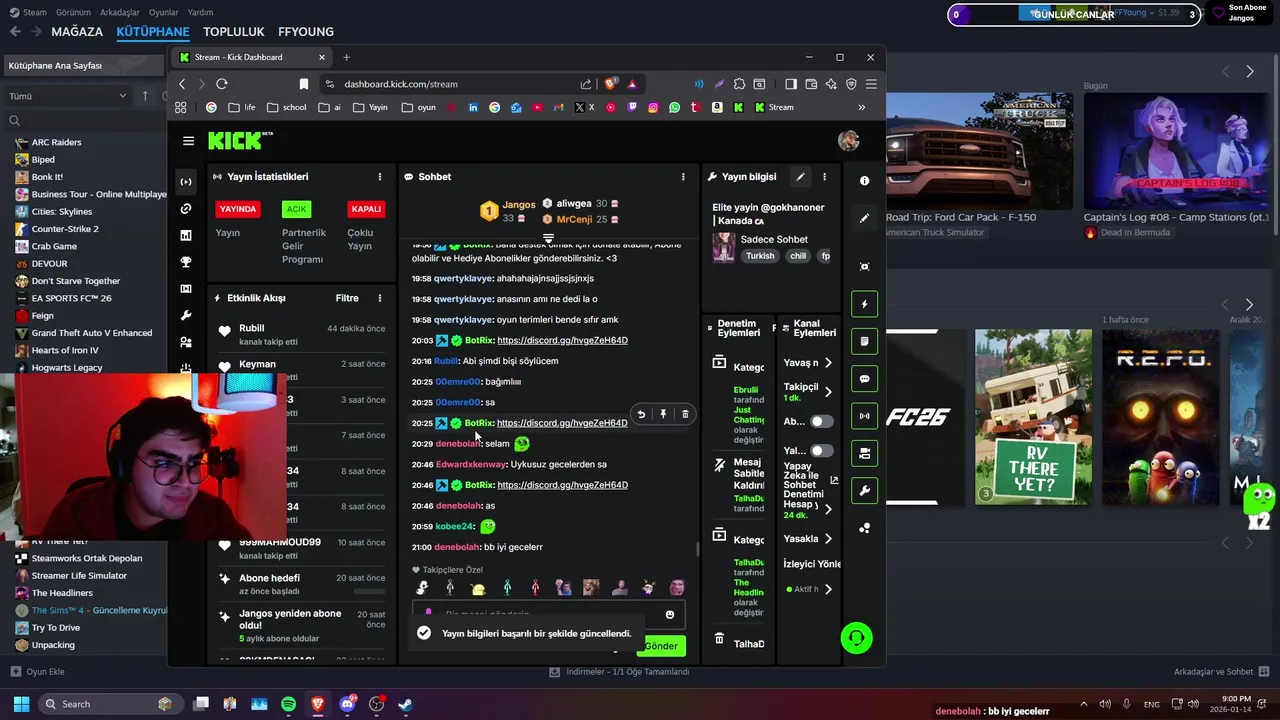
Task: Click Brave shields icon in address bar
Action: coord(611,84)
